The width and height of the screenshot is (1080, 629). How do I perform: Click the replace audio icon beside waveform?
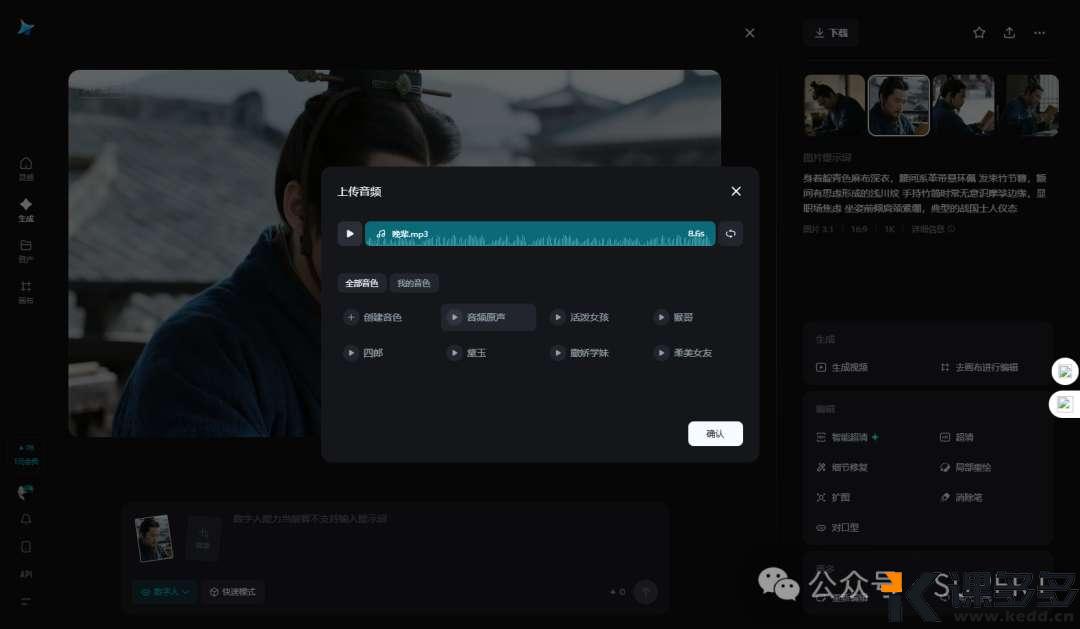(730, 234)
